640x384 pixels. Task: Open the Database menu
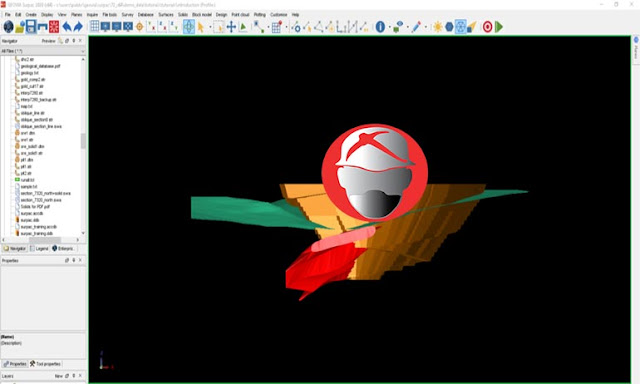point(145,15)
